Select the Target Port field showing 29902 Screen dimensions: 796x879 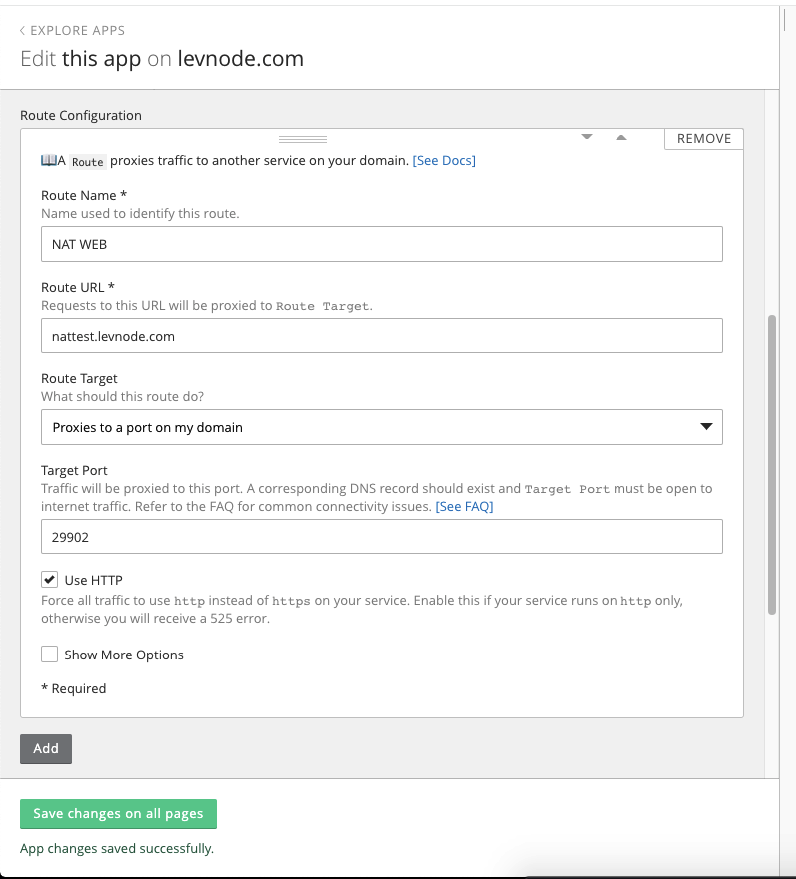(x=381, y=536)
